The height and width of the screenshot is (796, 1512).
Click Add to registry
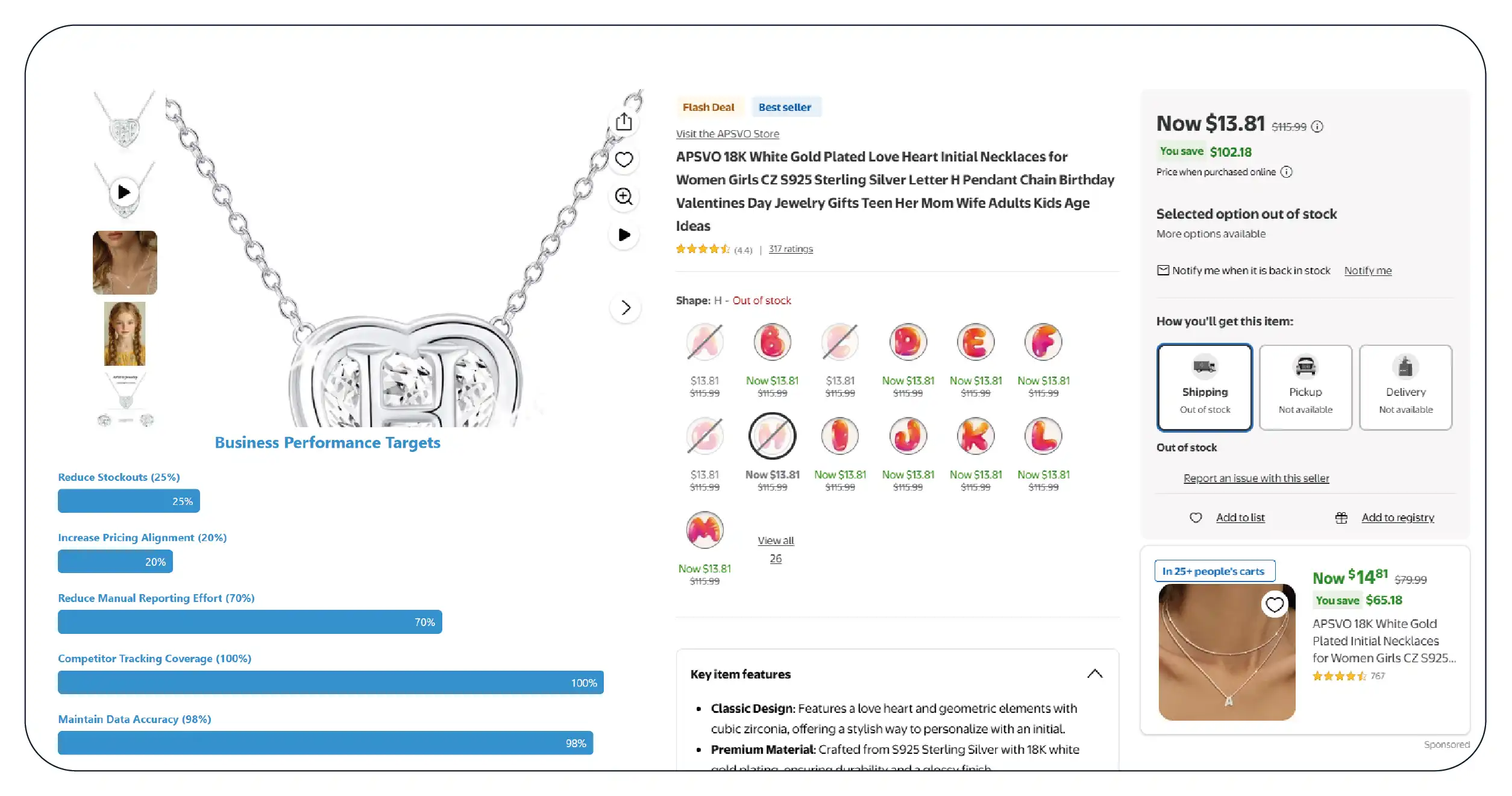point(1398,518)
